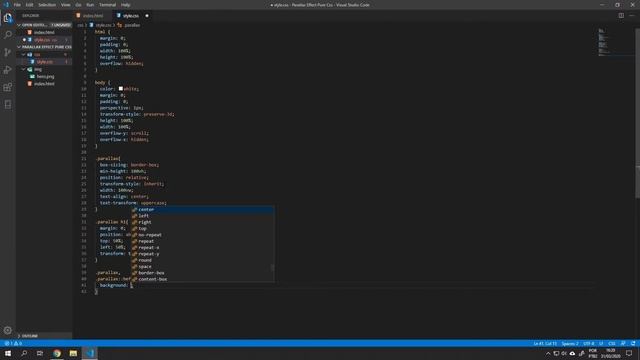
Task: Open the File menu
Action: [x=17, y=5]
